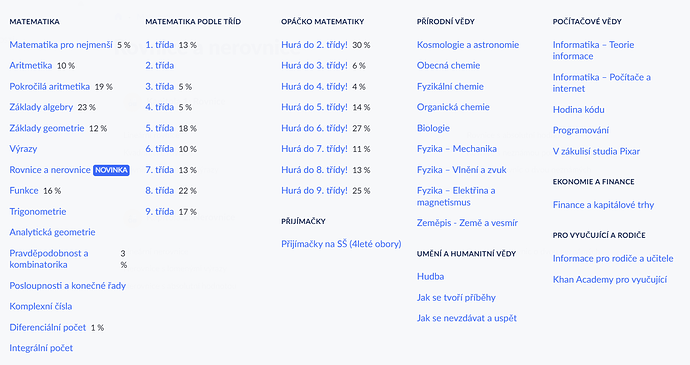Open V zákulisí studia Pixar

(596, 151)
